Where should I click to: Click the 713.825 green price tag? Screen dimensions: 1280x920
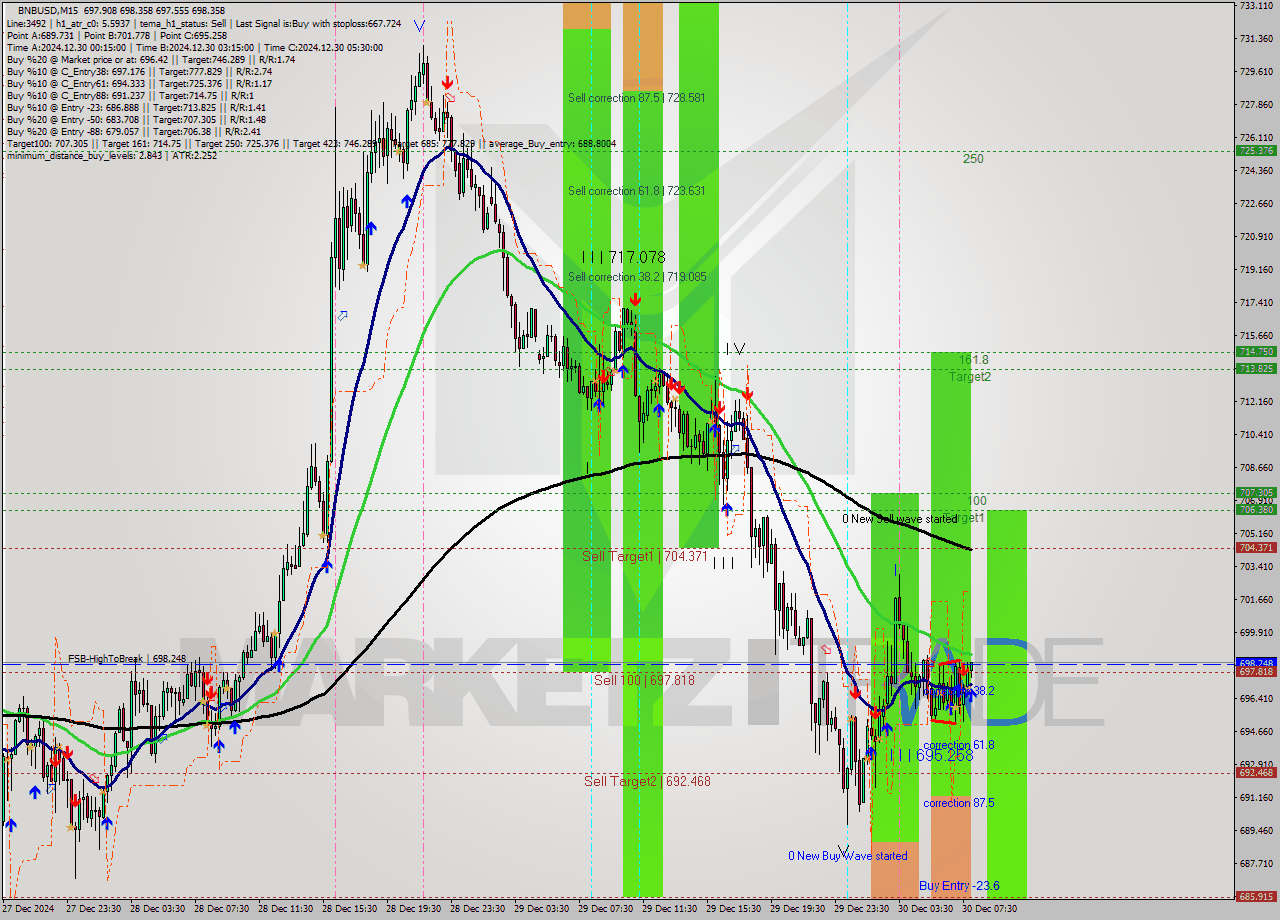point(1256,369)
